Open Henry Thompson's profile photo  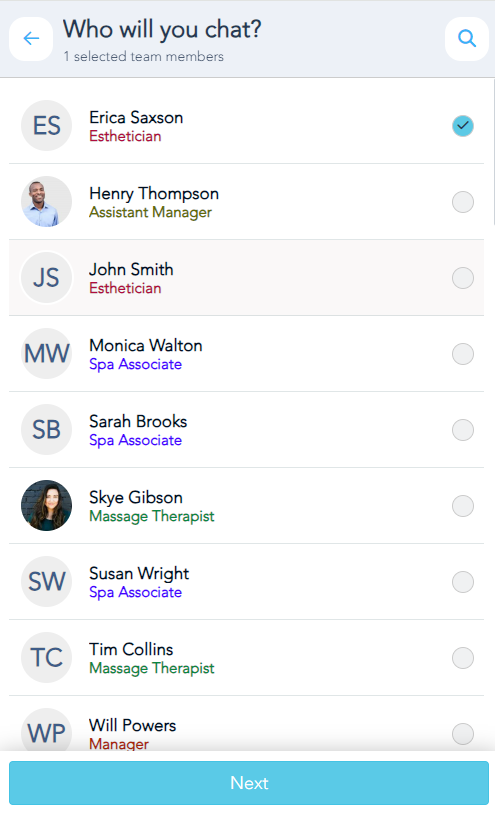point(46,201)
